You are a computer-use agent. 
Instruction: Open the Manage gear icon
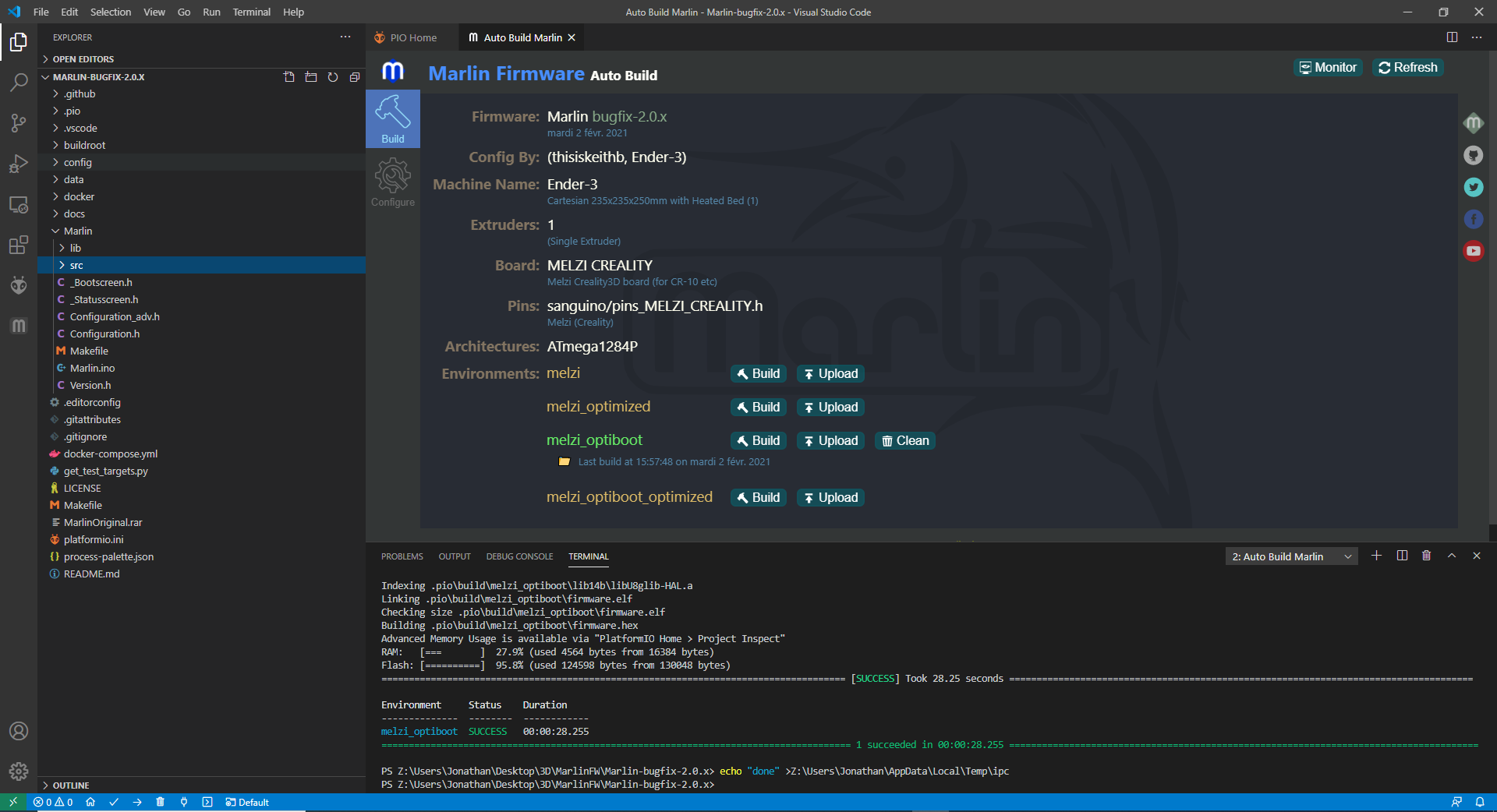coord(19,771)
